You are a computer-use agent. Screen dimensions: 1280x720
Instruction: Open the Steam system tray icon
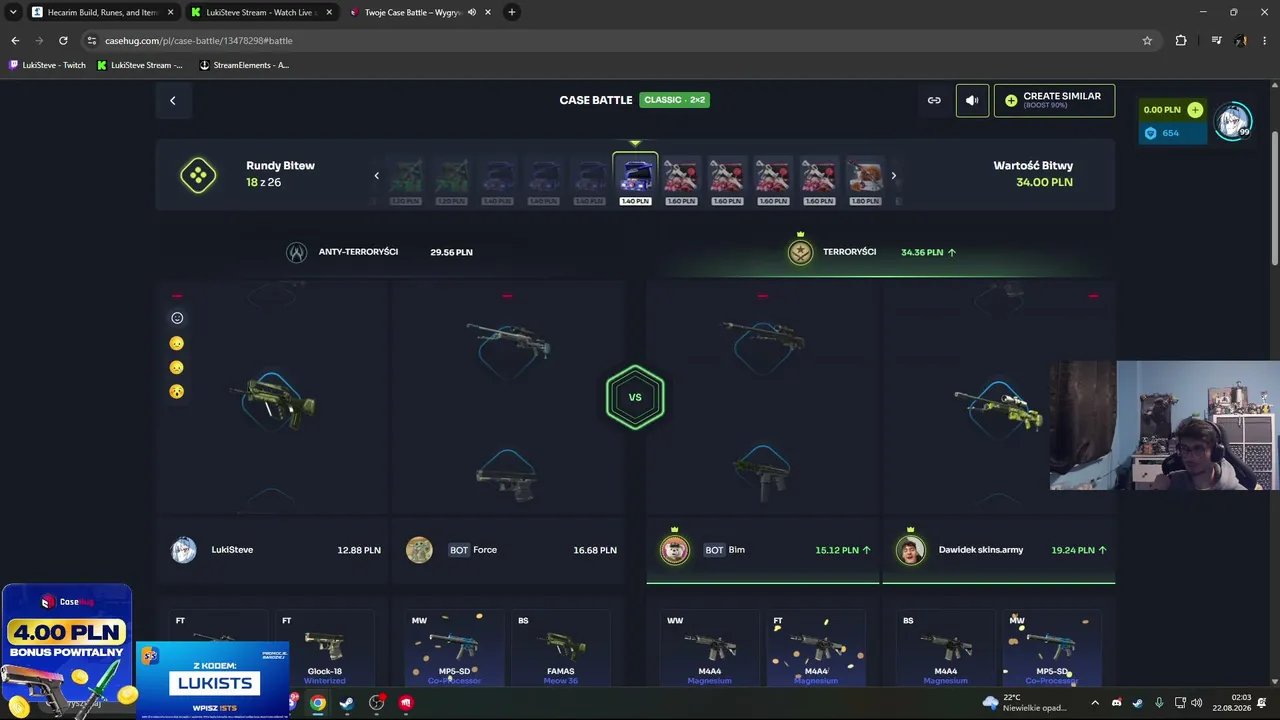point(1138,703)
